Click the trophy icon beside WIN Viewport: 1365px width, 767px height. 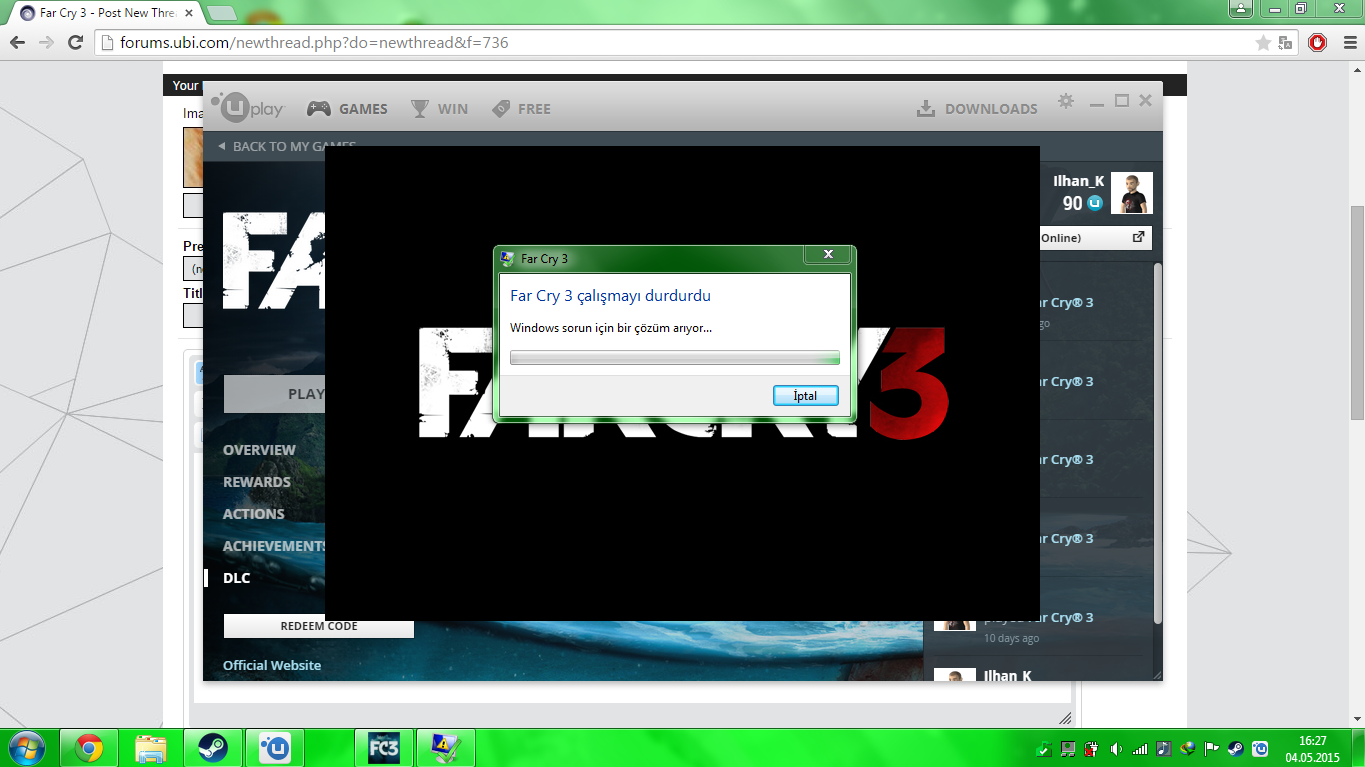pyautogui.click(x=420, y=108)
